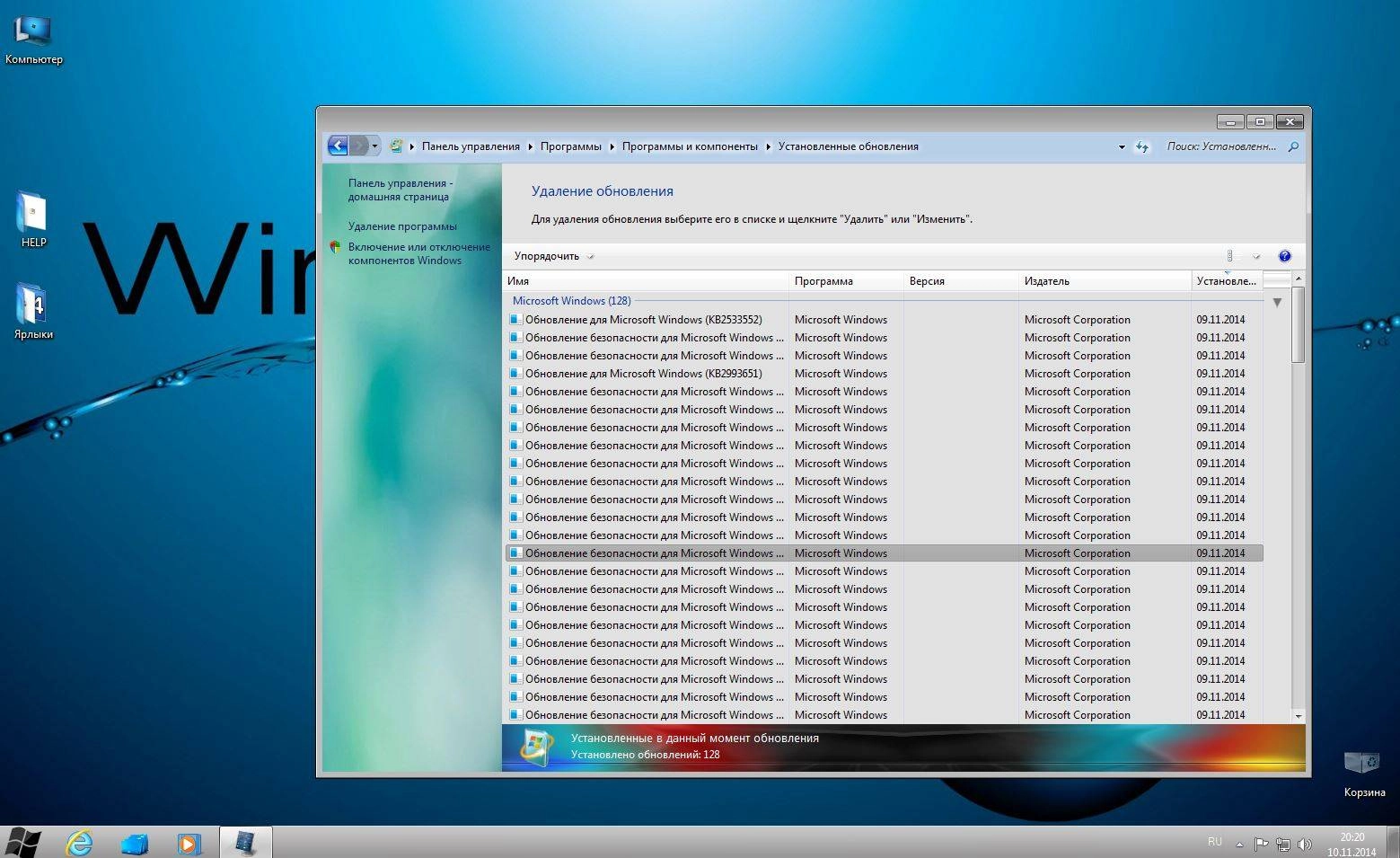Open the Удаление программы link

402,226
